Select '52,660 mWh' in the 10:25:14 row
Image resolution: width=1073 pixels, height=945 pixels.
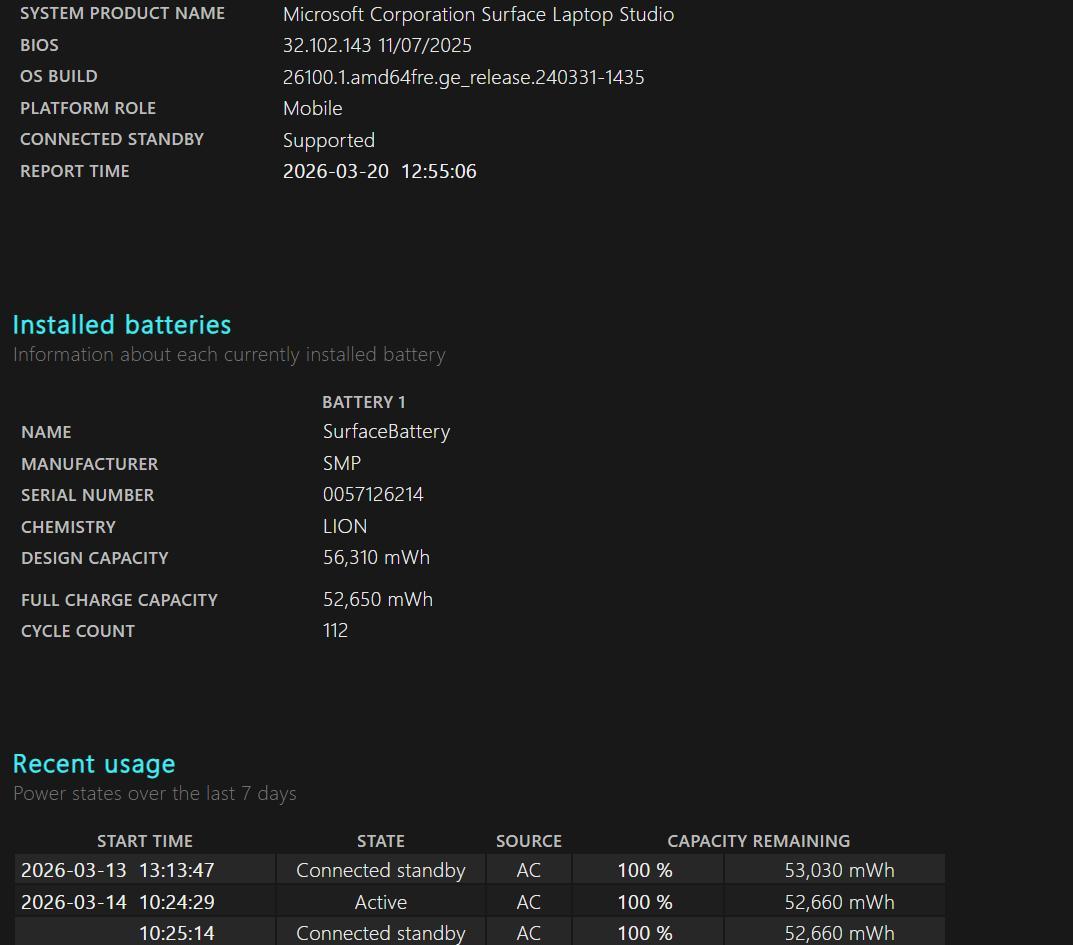[839, 933]
